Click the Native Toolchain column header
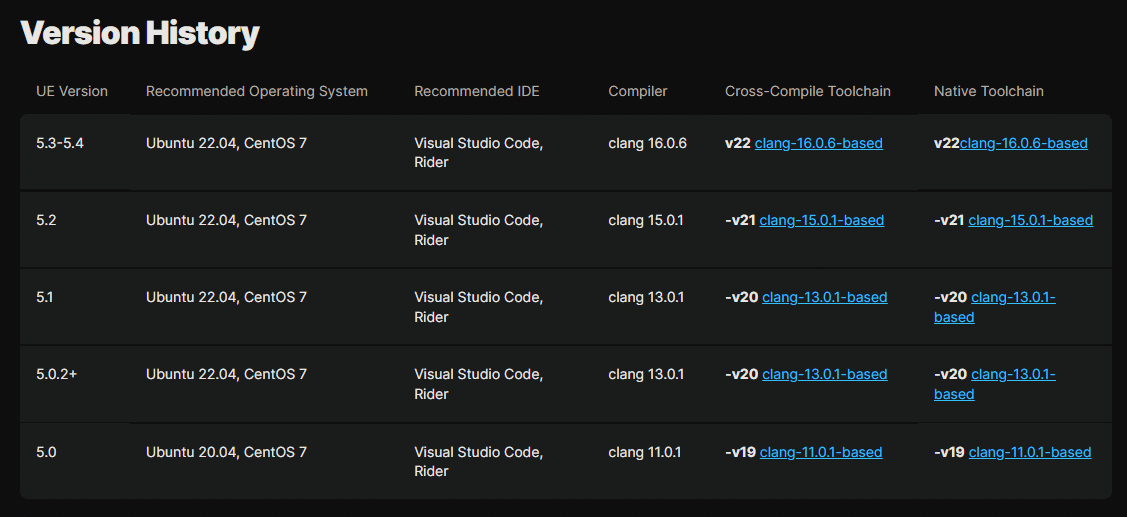The width and height of the screenshot is (1127, 517). tap(989, 91)
